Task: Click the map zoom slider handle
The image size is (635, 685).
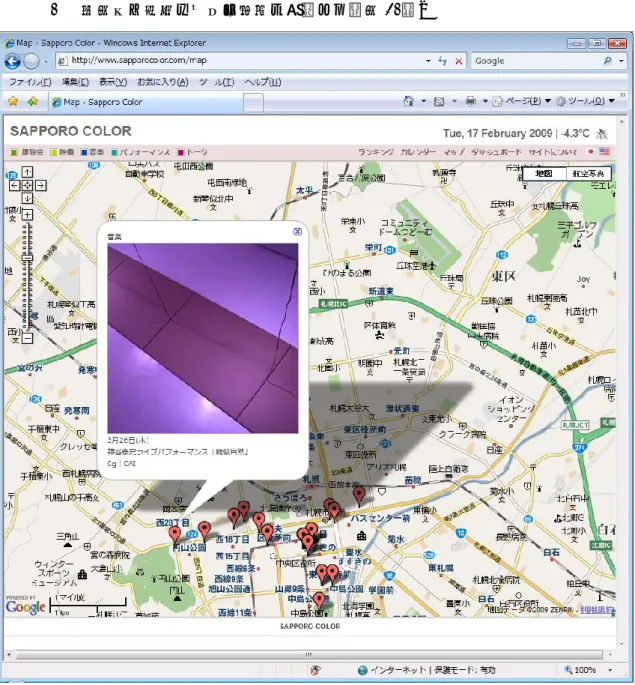Action: coord(28,259)
